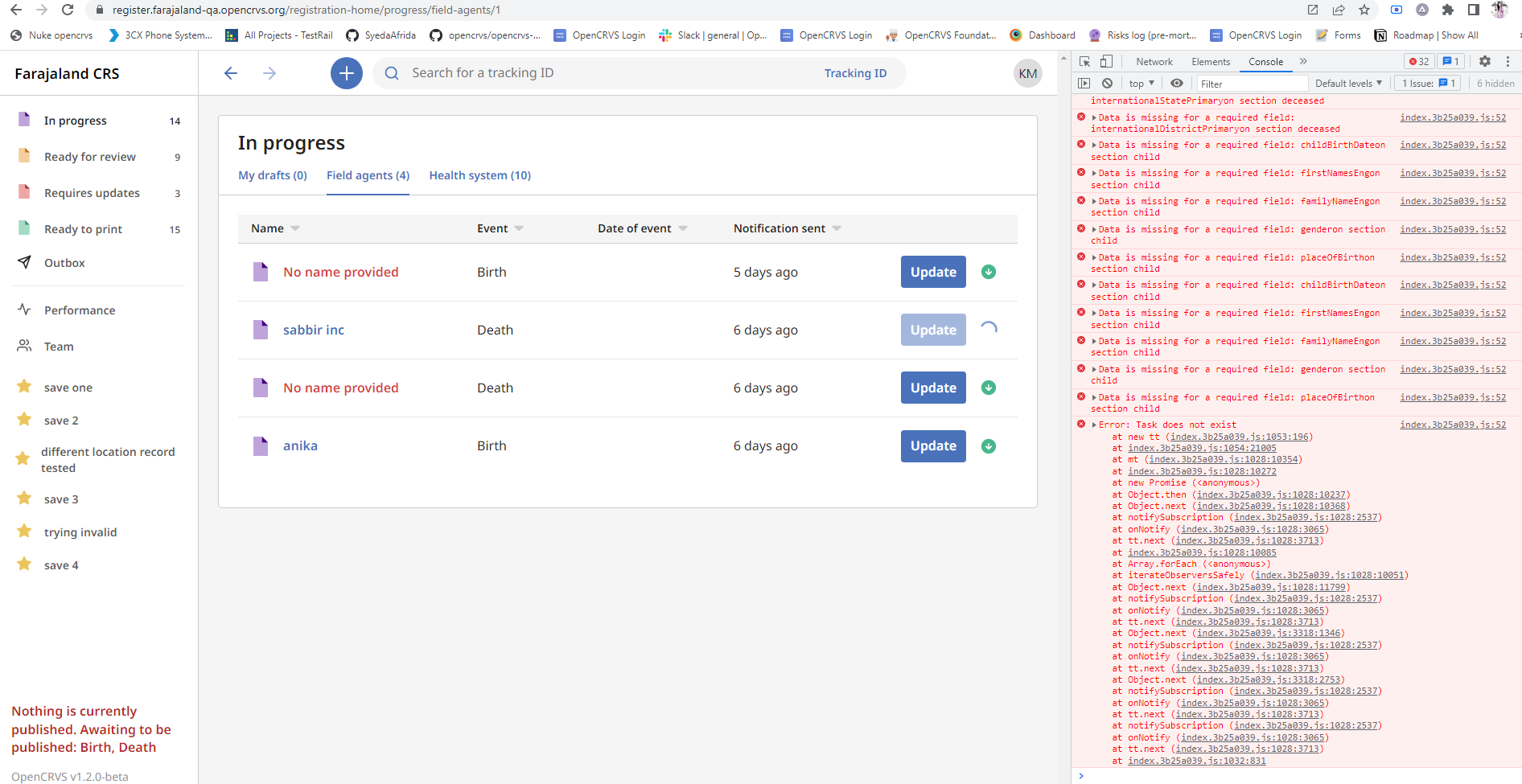The width and height of the screenshot is (1522, 784).
Task: Open the Team section in the sidebar
Action: 57,346
